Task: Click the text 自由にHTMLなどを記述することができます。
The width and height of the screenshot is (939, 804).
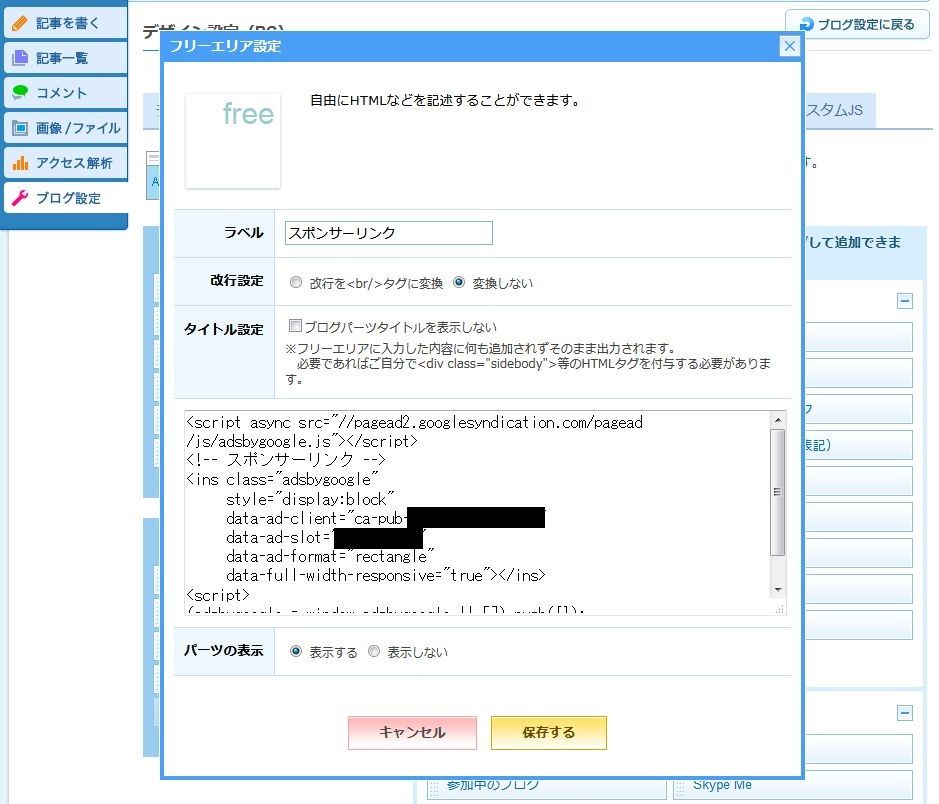Action: pyautogui.click(x=446, y=100)
